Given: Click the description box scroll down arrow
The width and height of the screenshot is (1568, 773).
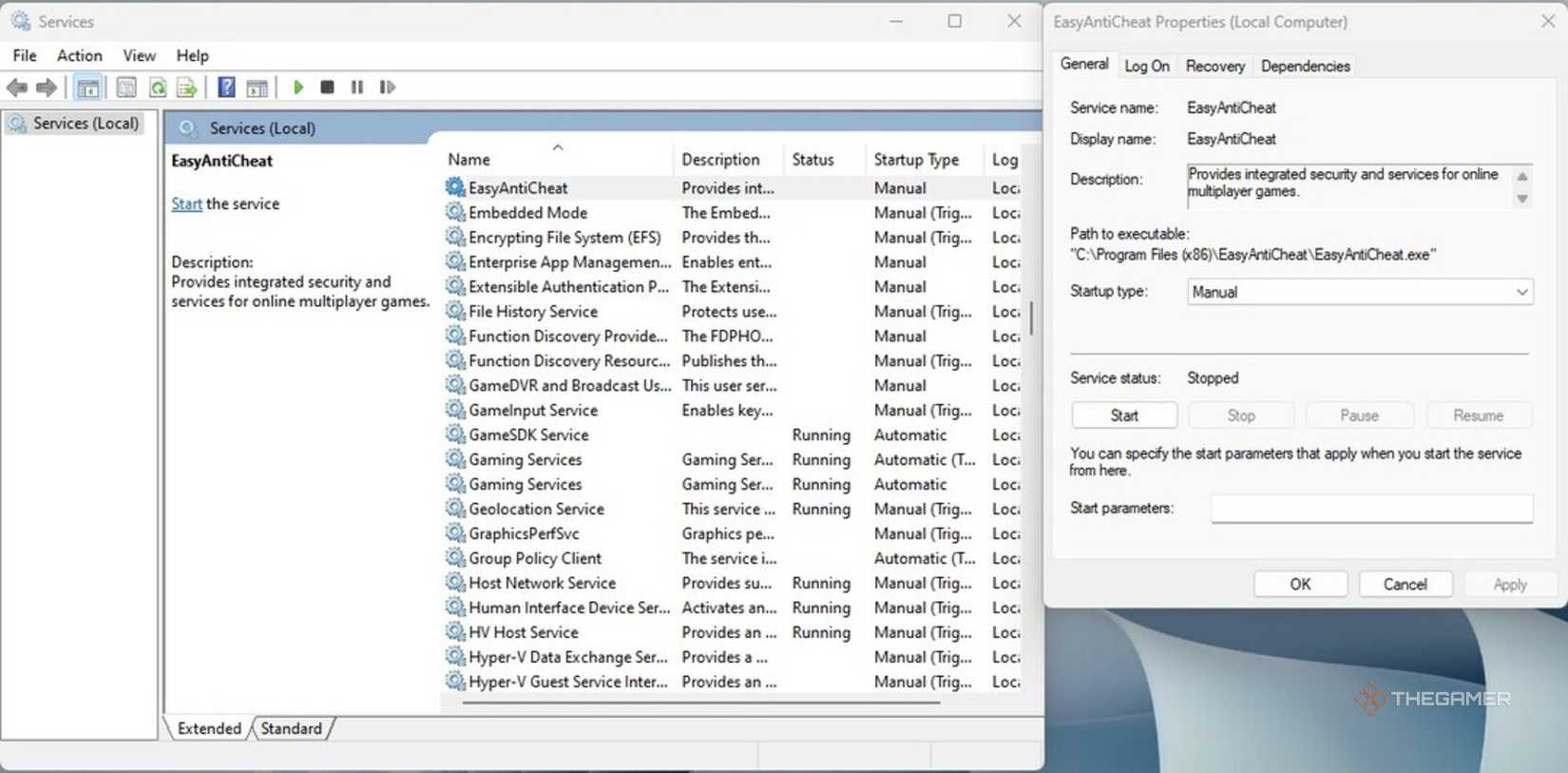Looking at the screenshot, I should (x=1522, y=198).
